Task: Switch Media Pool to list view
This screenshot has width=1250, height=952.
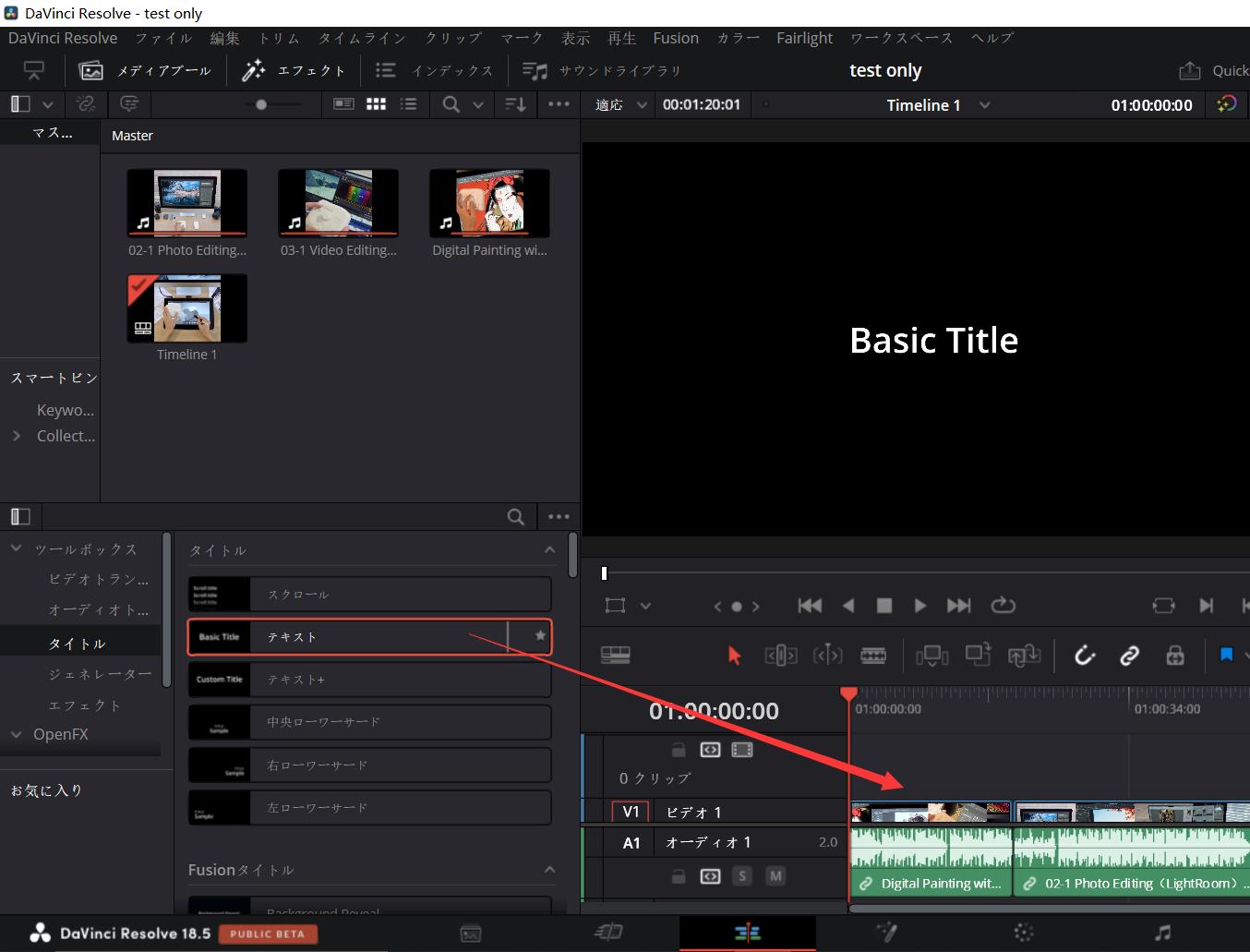Action: [x=408, y=104]
